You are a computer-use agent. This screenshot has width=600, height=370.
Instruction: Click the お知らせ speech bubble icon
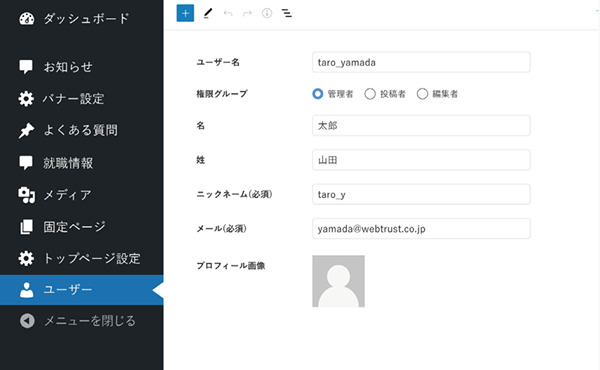tap(26, 67)
